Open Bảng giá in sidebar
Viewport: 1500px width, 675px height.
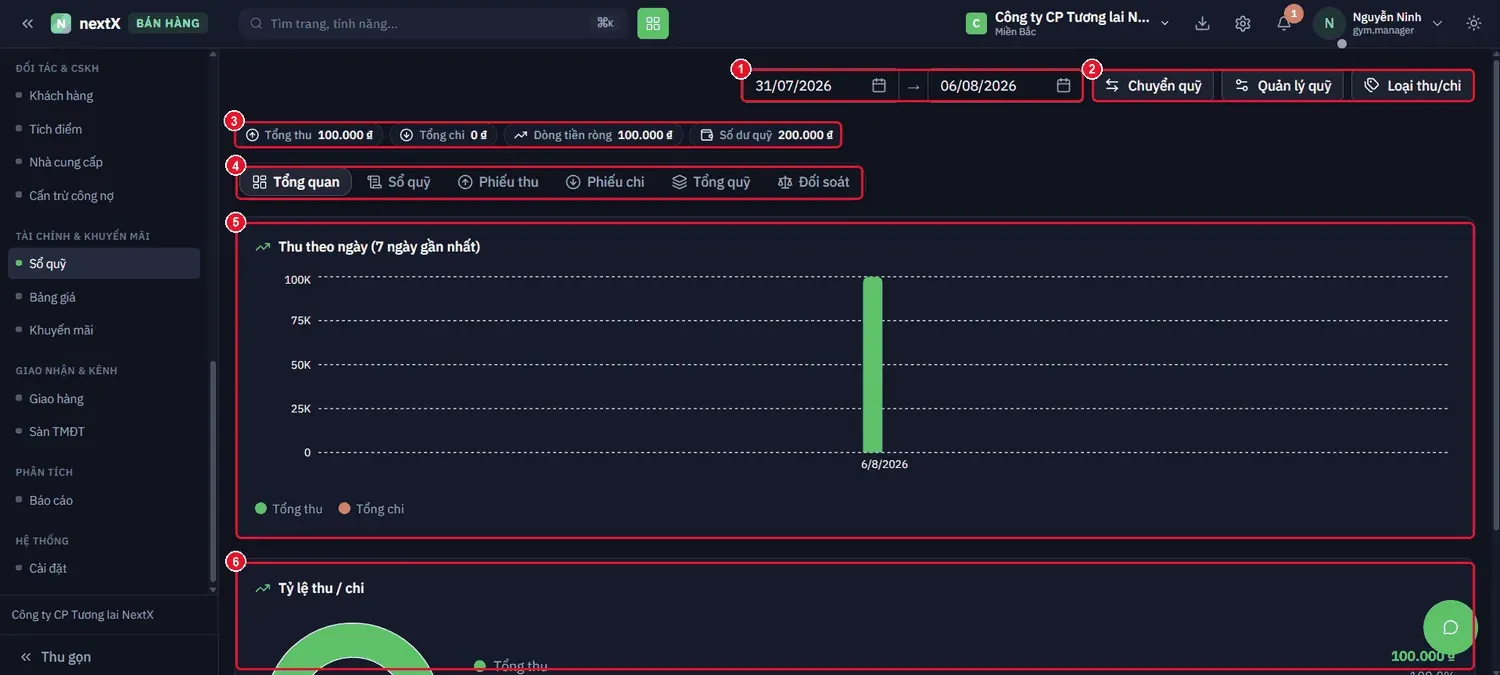[x=104, y=297]
